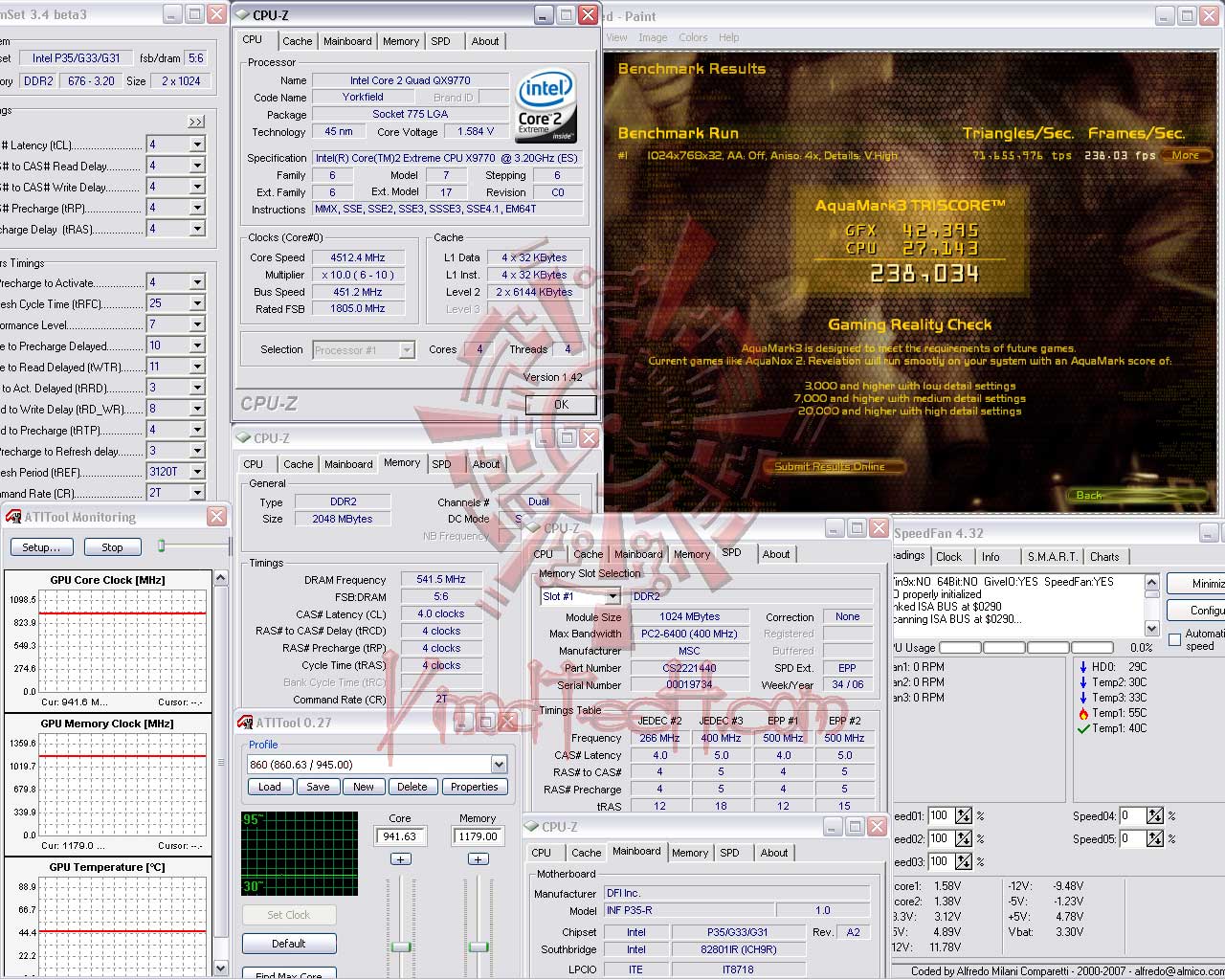1225x980 pixels.
Task: Click the down arrow icon beside Temp3 33C
Action: [x=1083, y=698]
